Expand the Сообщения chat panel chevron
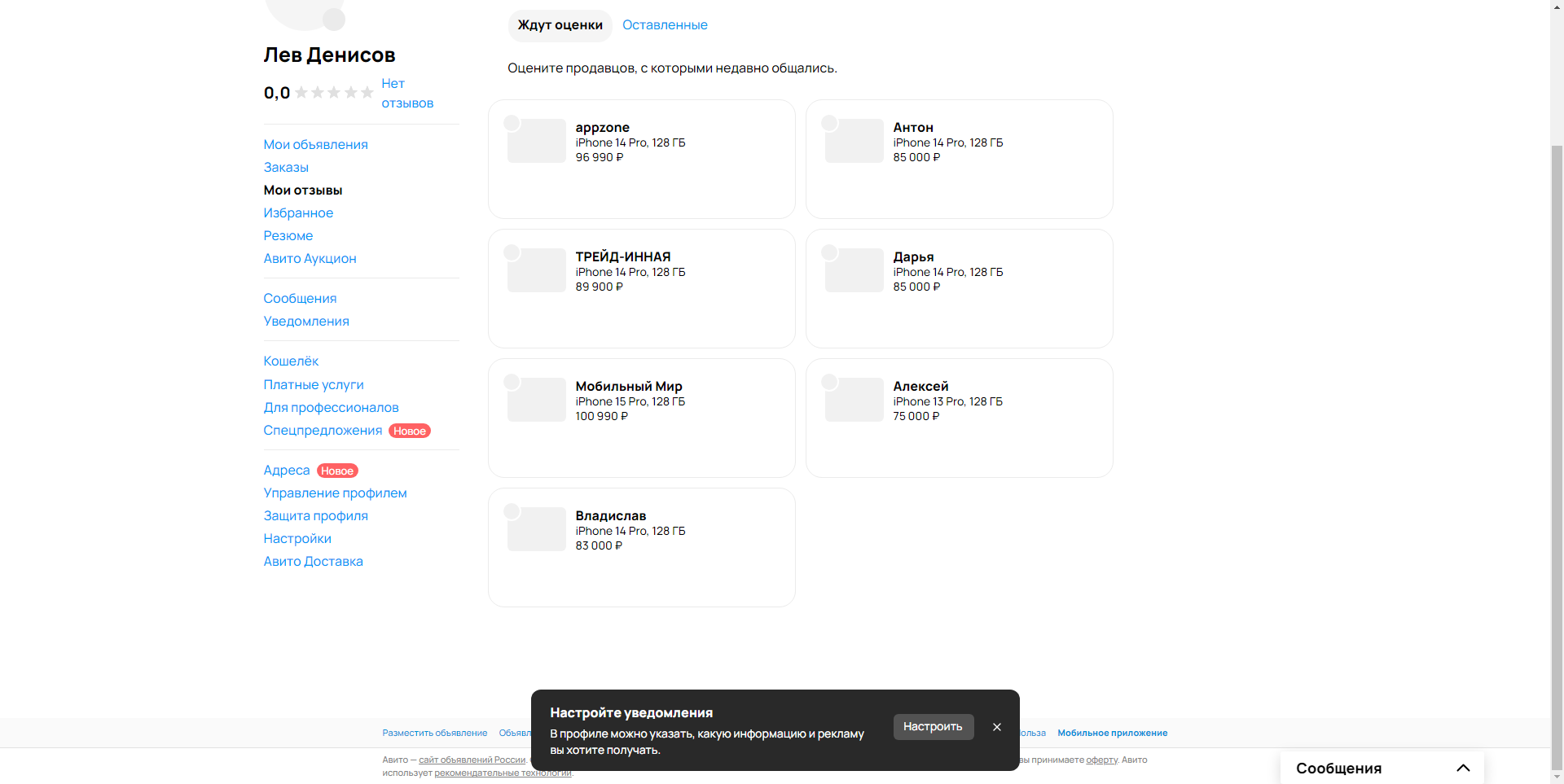This screenshot has height=784, width=1564. pyautogui.click(x=1463, y=768)
